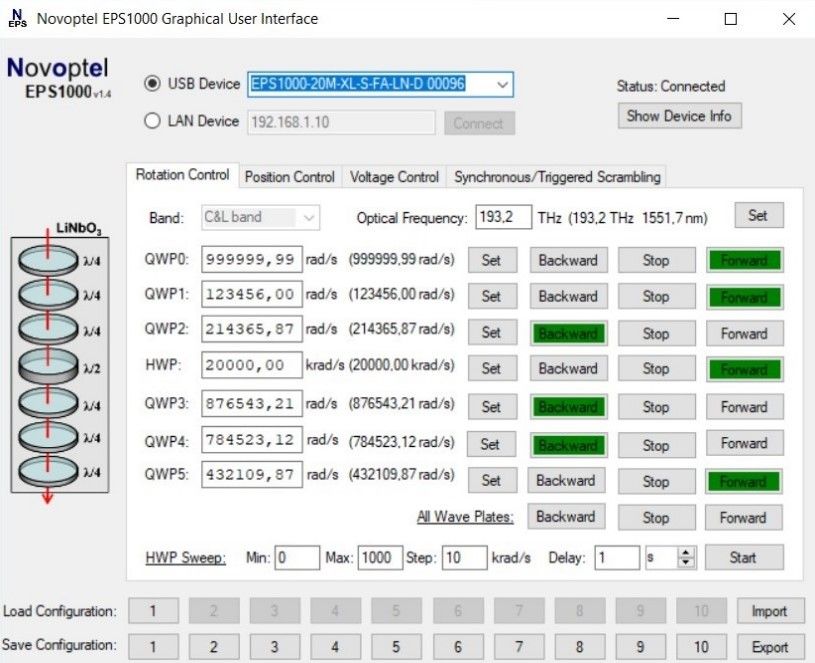The height and width of the screenshot is (663, 815).
Task: Click the delay unit up/down stepper
Action: [686, 558]
